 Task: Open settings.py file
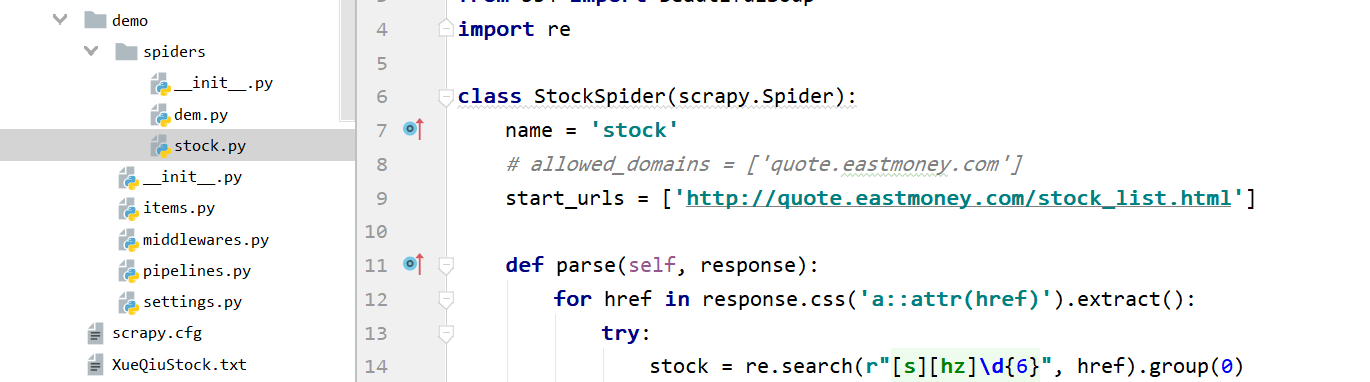[192, 302]
